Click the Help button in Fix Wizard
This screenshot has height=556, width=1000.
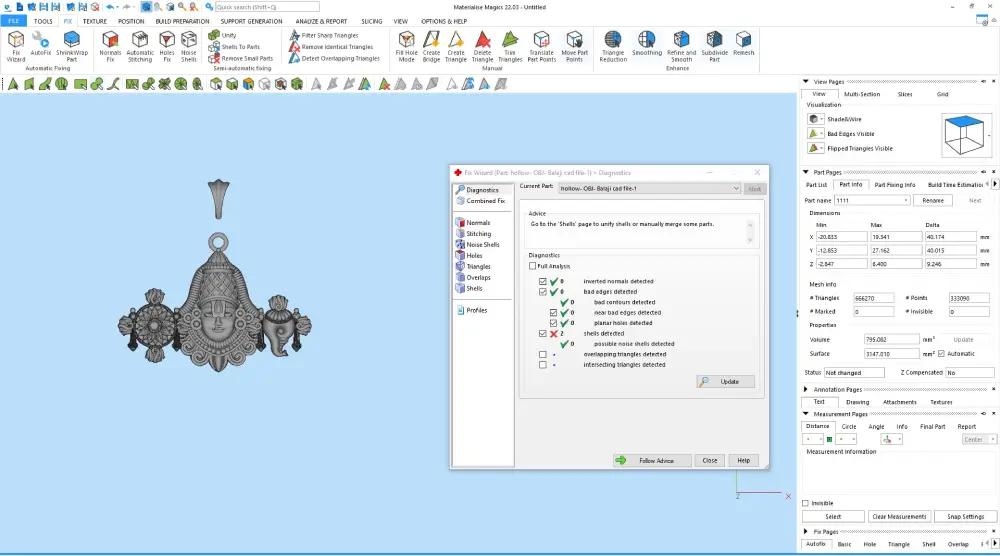point(744,460)
